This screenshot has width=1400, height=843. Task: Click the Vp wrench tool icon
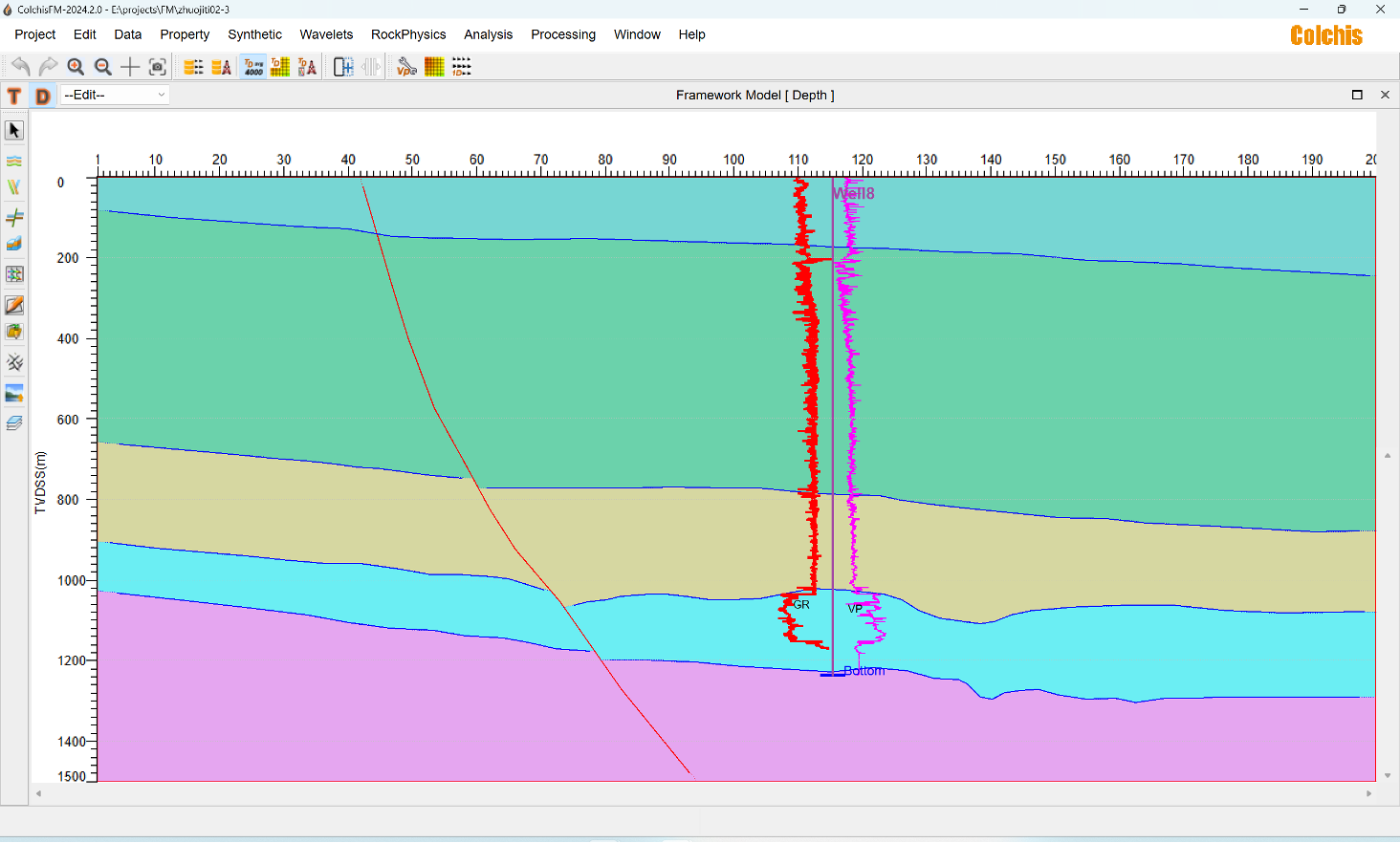tap(406, 67)
